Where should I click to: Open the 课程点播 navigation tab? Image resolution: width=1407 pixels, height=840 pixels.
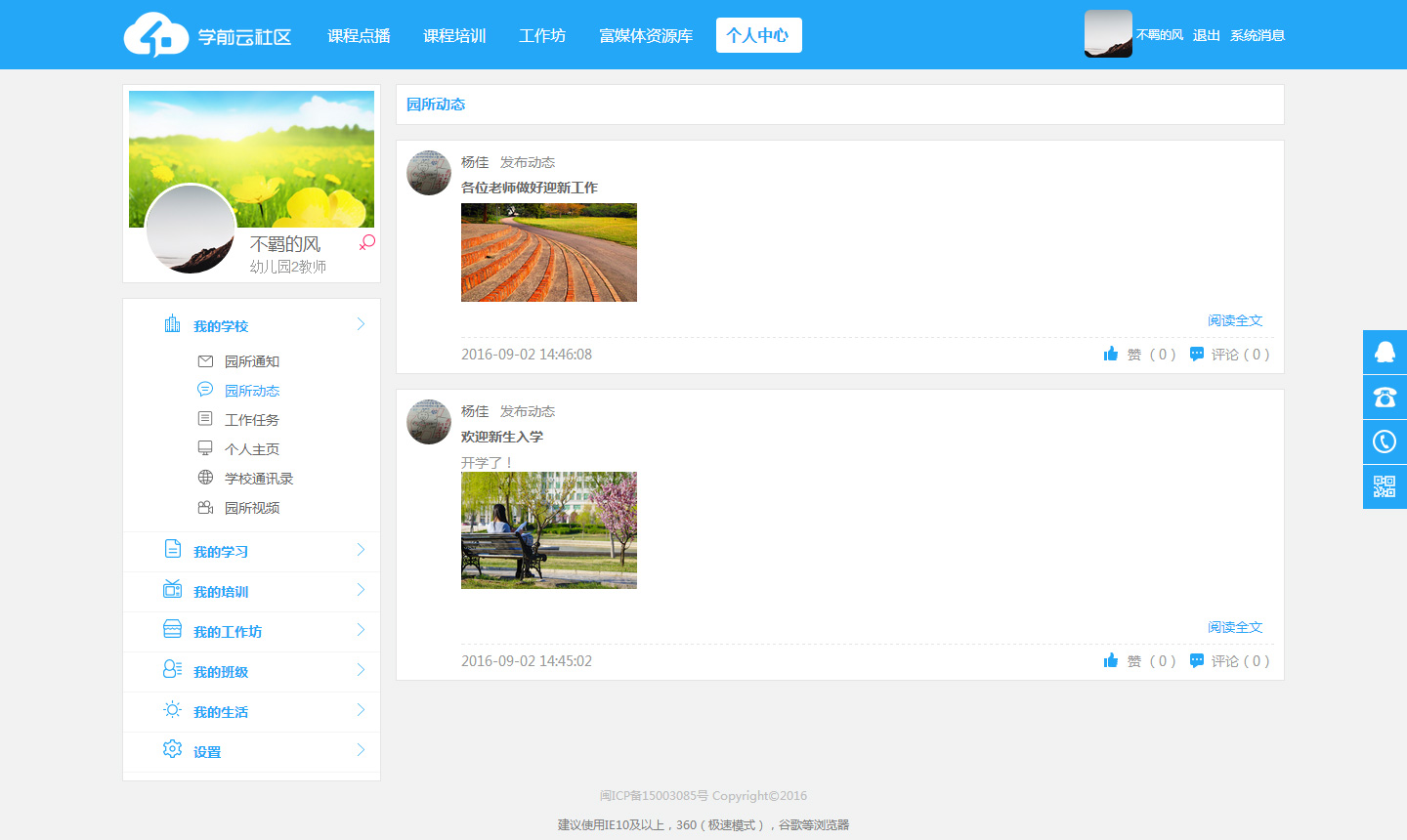click(359, 36)
